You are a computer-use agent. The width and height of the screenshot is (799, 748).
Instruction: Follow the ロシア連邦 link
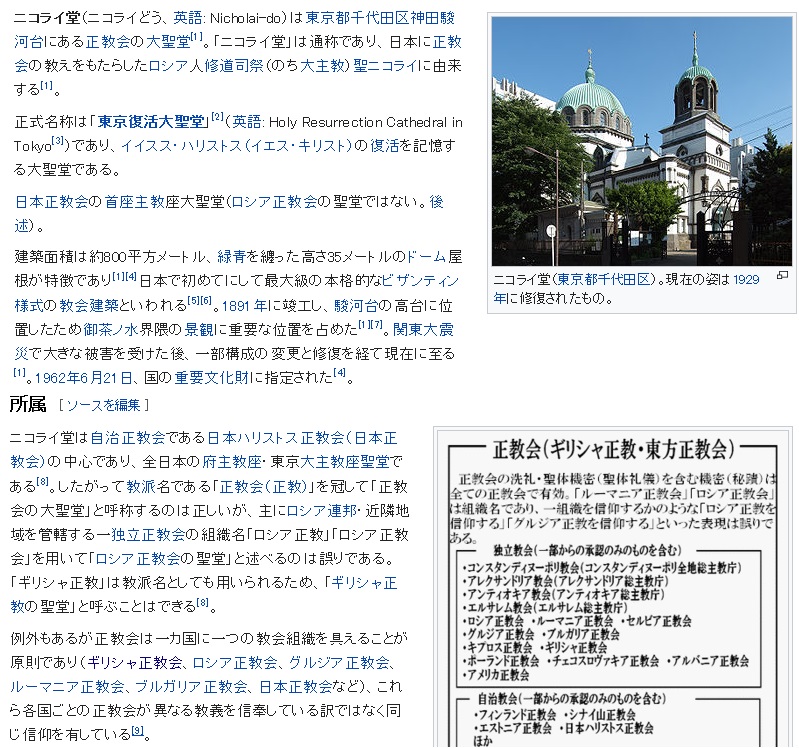(321, 510)
